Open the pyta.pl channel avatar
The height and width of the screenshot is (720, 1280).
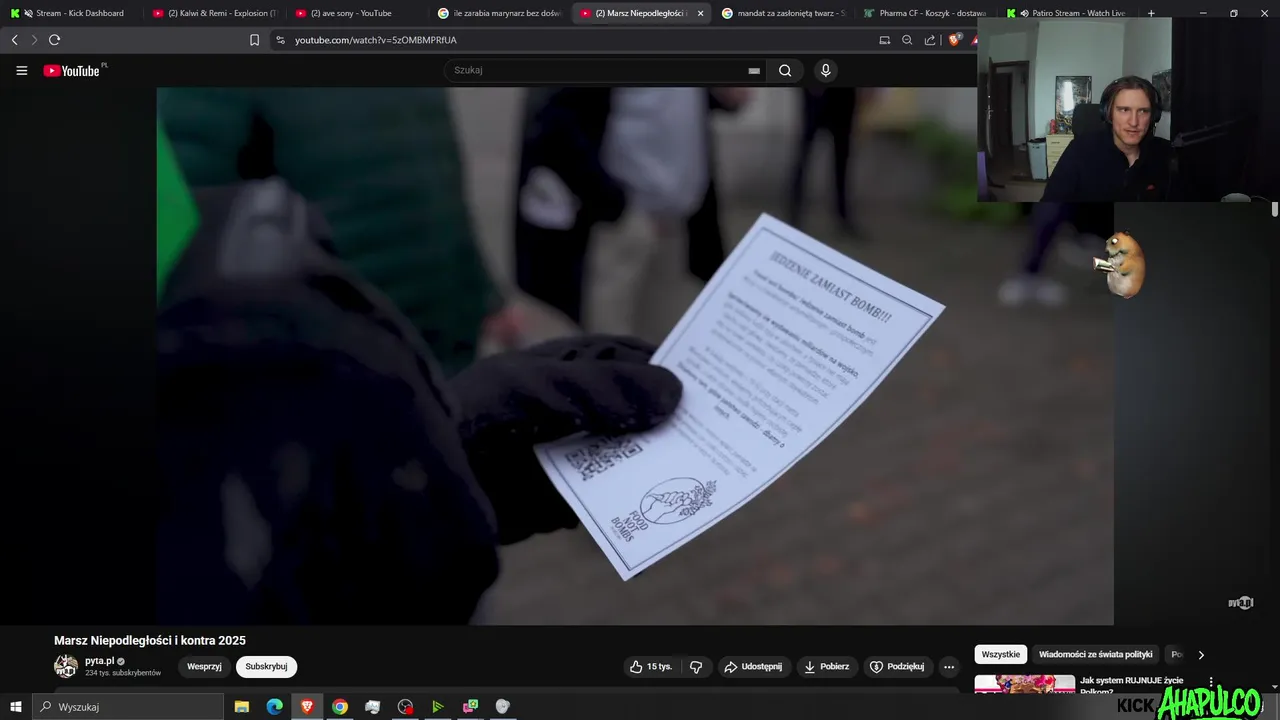(66, 666)
